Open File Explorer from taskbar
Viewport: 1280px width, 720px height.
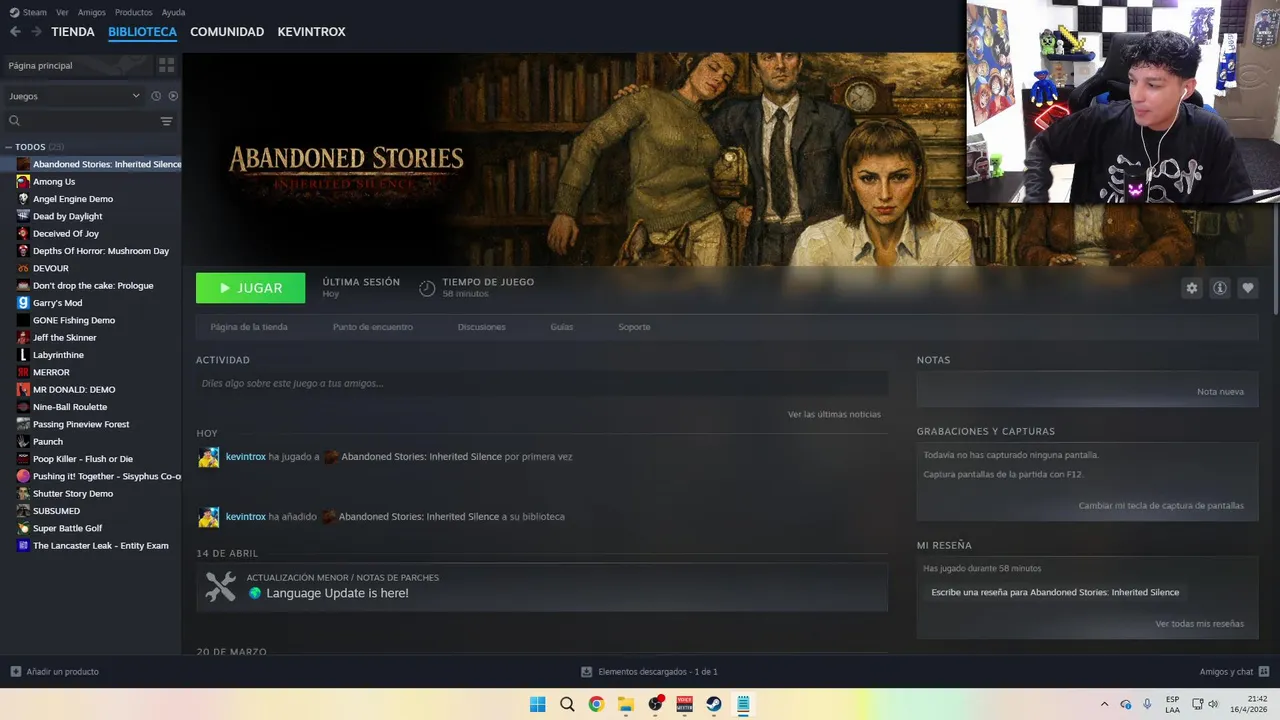click(x=625, y=704)
